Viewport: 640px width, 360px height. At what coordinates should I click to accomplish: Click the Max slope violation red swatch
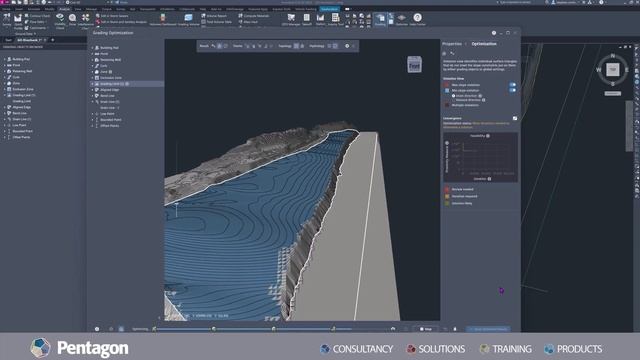click(x=447, y=85)
